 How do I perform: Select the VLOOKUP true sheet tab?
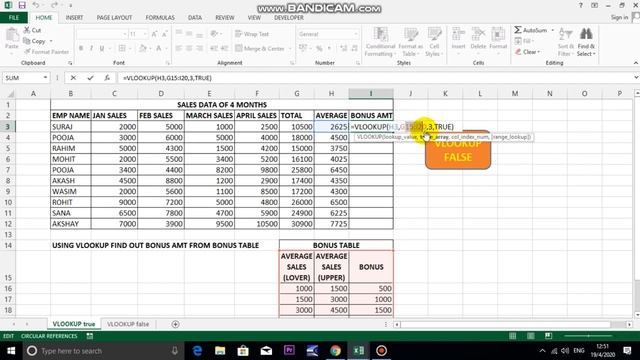pos(73,324)
